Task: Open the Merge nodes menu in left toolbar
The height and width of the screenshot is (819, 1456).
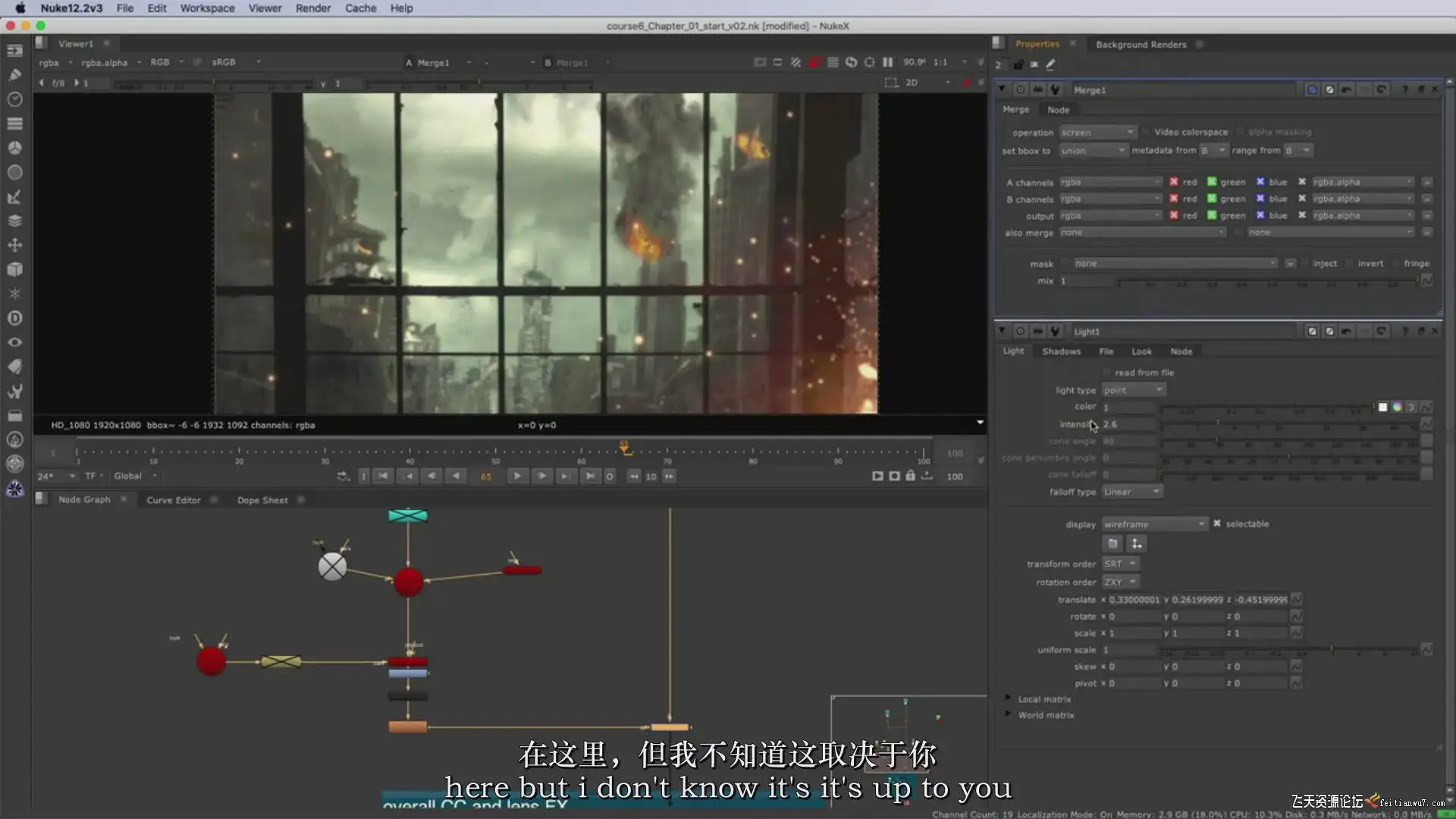Action: 14,221
